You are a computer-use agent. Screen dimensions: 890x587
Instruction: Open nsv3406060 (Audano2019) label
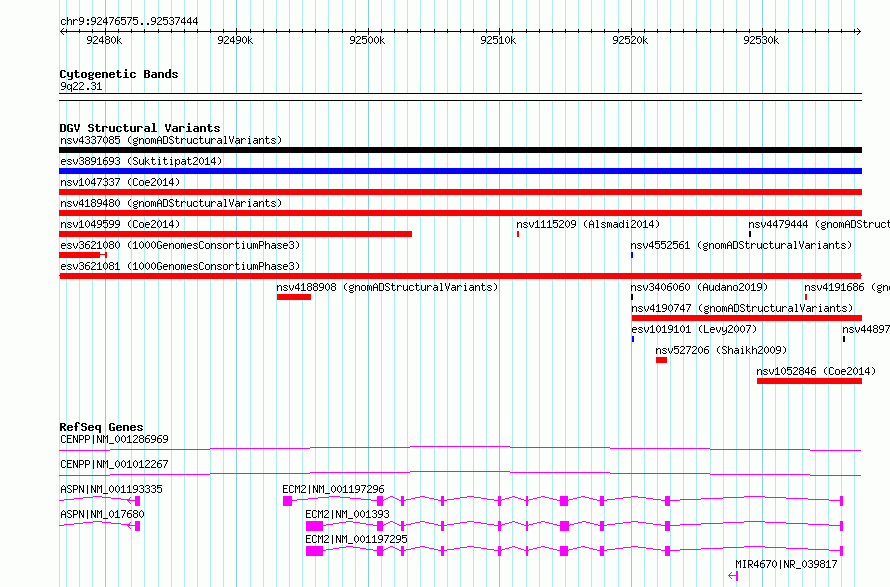(x=699, y=287)
